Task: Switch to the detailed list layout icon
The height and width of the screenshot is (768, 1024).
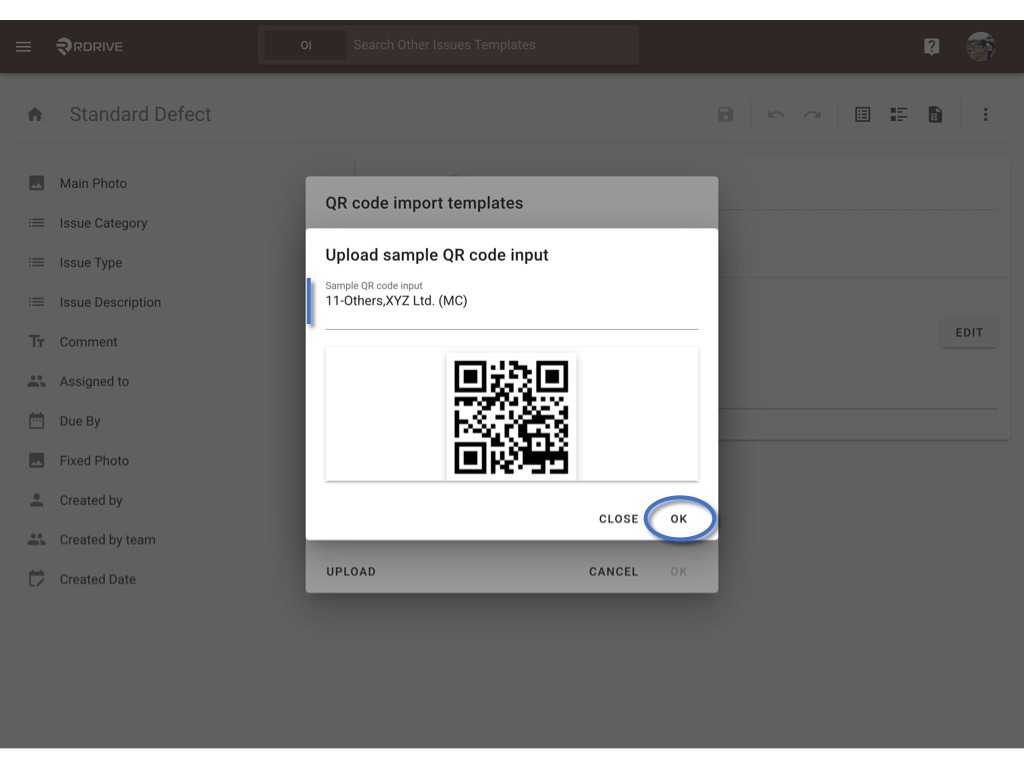Action: pyautogui.click(x=899, y=115)
